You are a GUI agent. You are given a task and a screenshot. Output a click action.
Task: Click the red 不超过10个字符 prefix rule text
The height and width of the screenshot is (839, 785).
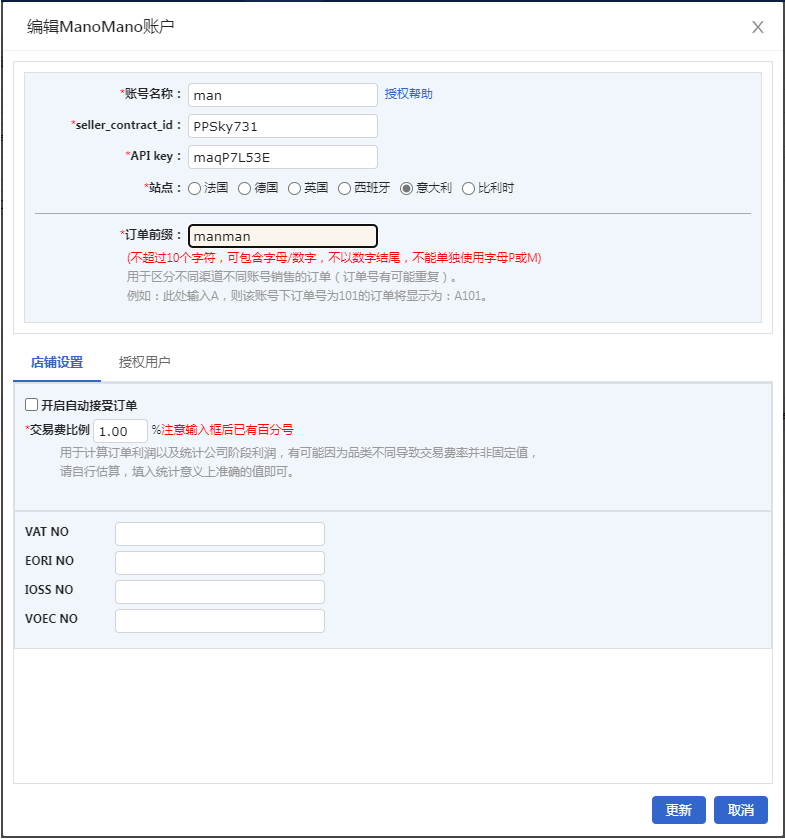pyautogui.click(x=334, y=258)
